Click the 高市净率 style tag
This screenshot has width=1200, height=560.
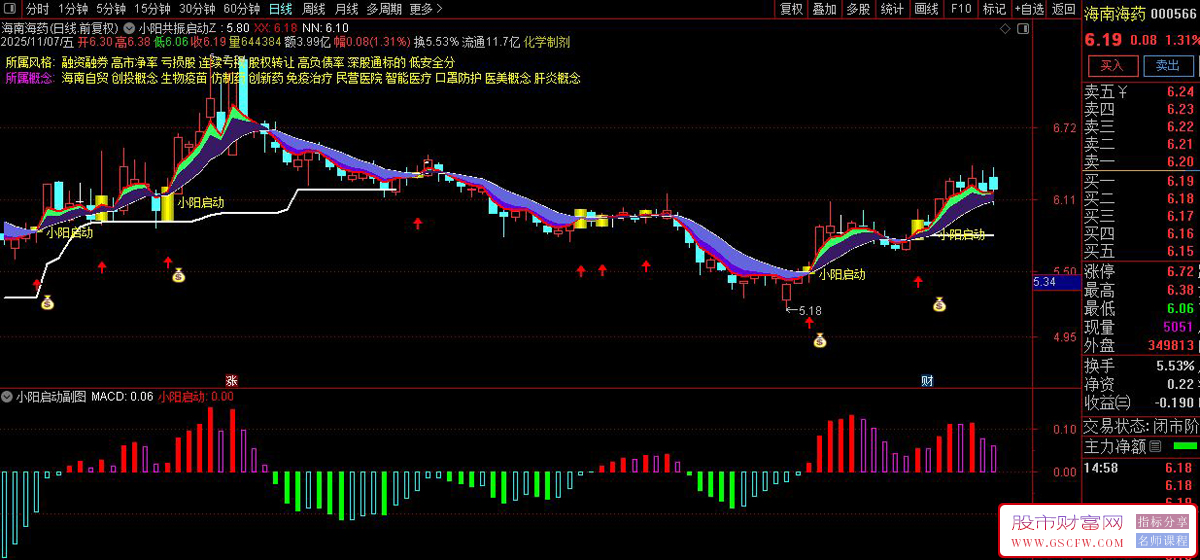click(x=134, y=62)
